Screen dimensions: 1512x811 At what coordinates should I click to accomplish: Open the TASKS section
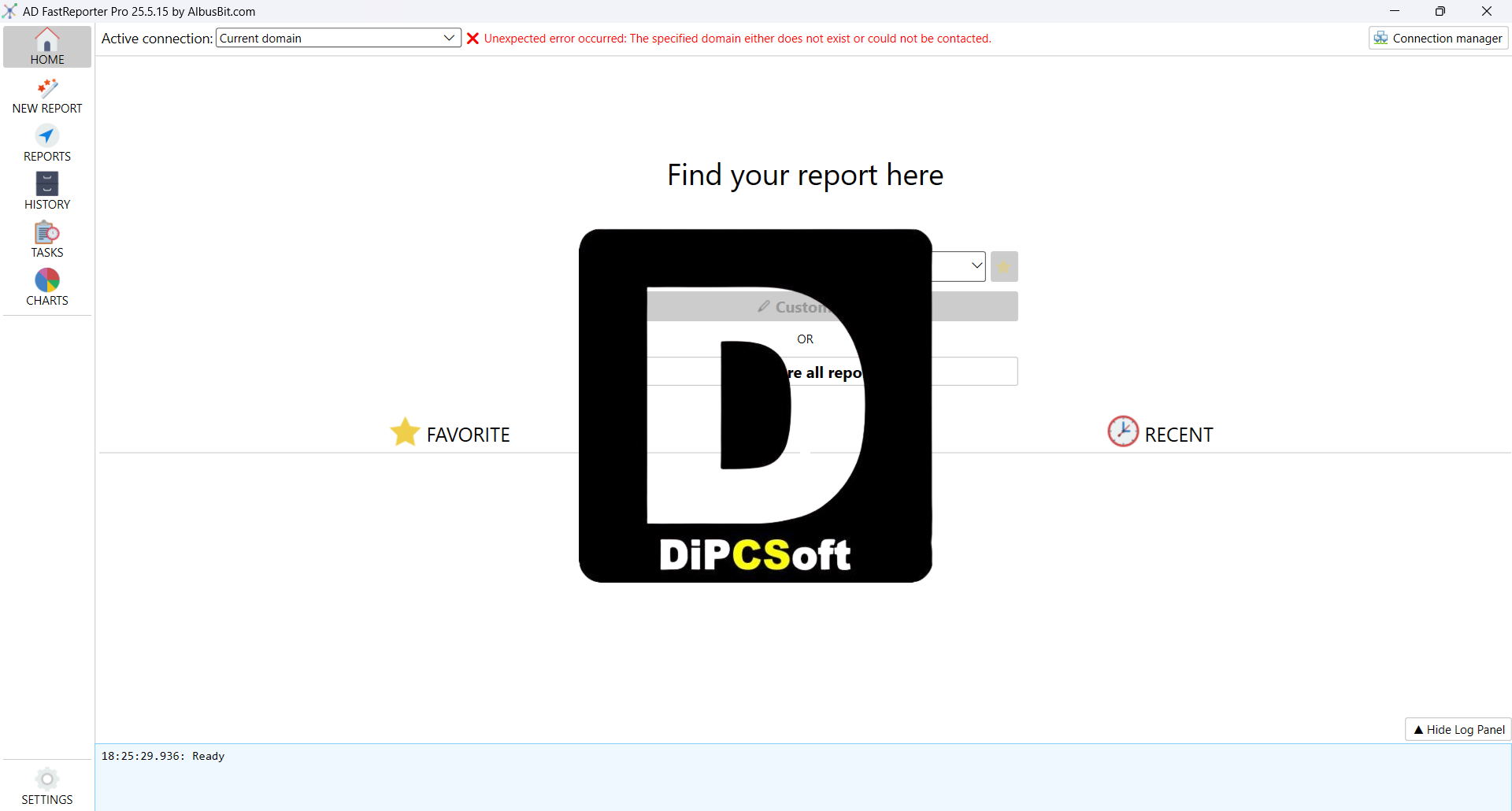click(47, 240)
